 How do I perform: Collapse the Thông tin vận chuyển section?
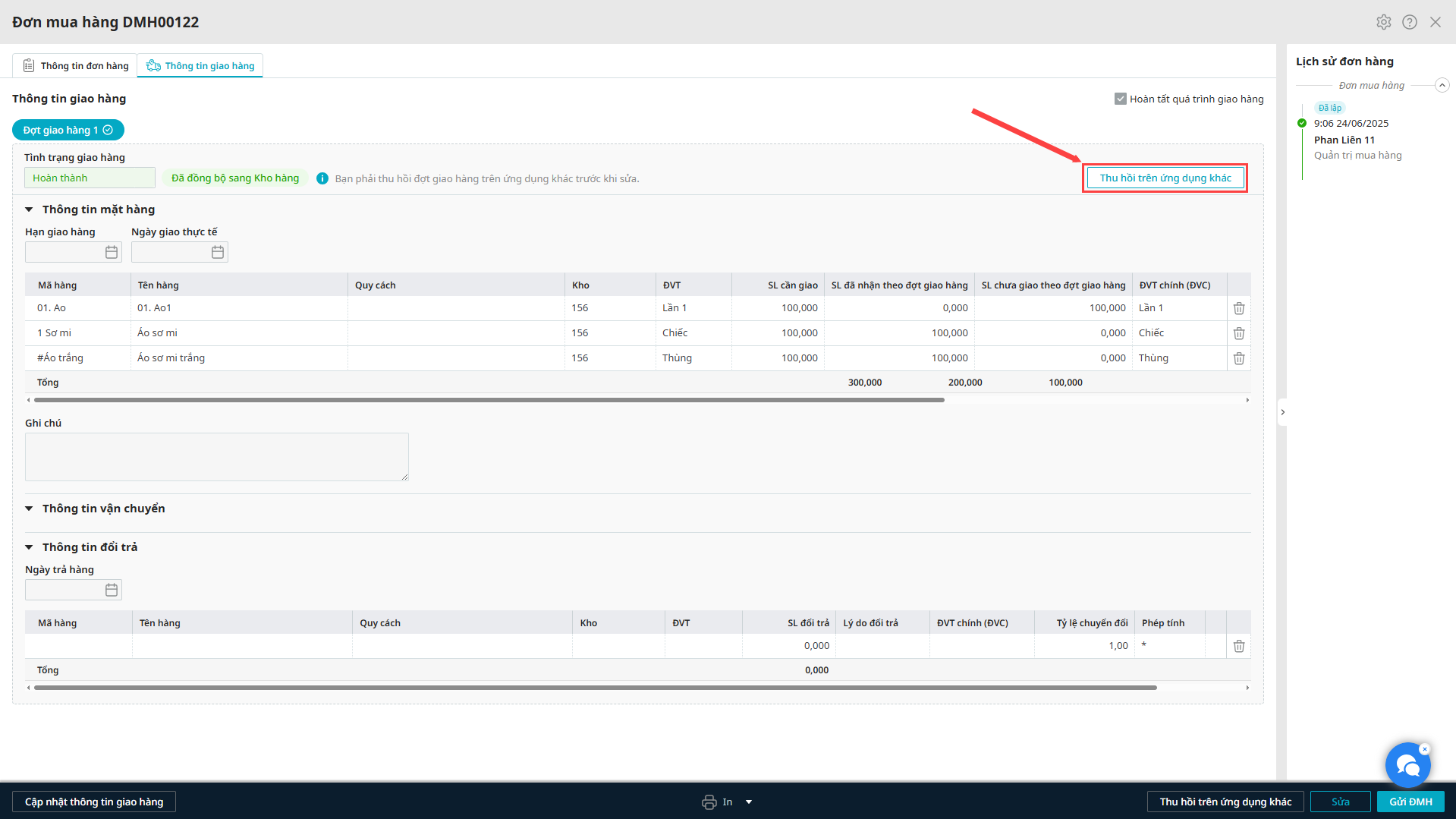[29, 509]
